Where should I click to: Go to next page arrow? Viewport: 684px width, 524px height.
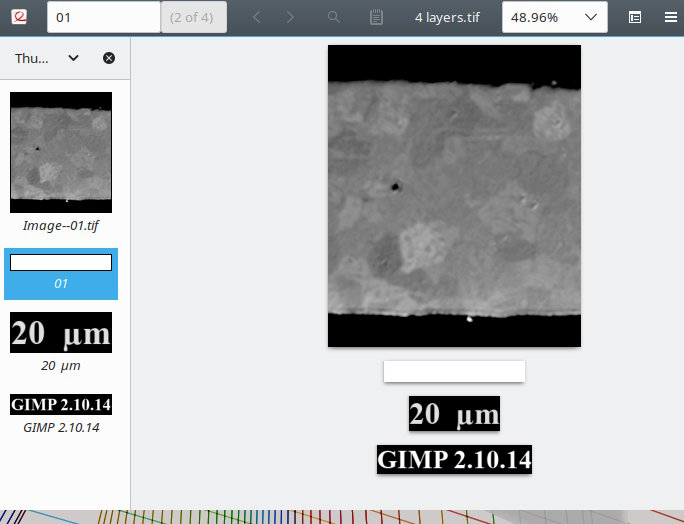tap(290, 17)
